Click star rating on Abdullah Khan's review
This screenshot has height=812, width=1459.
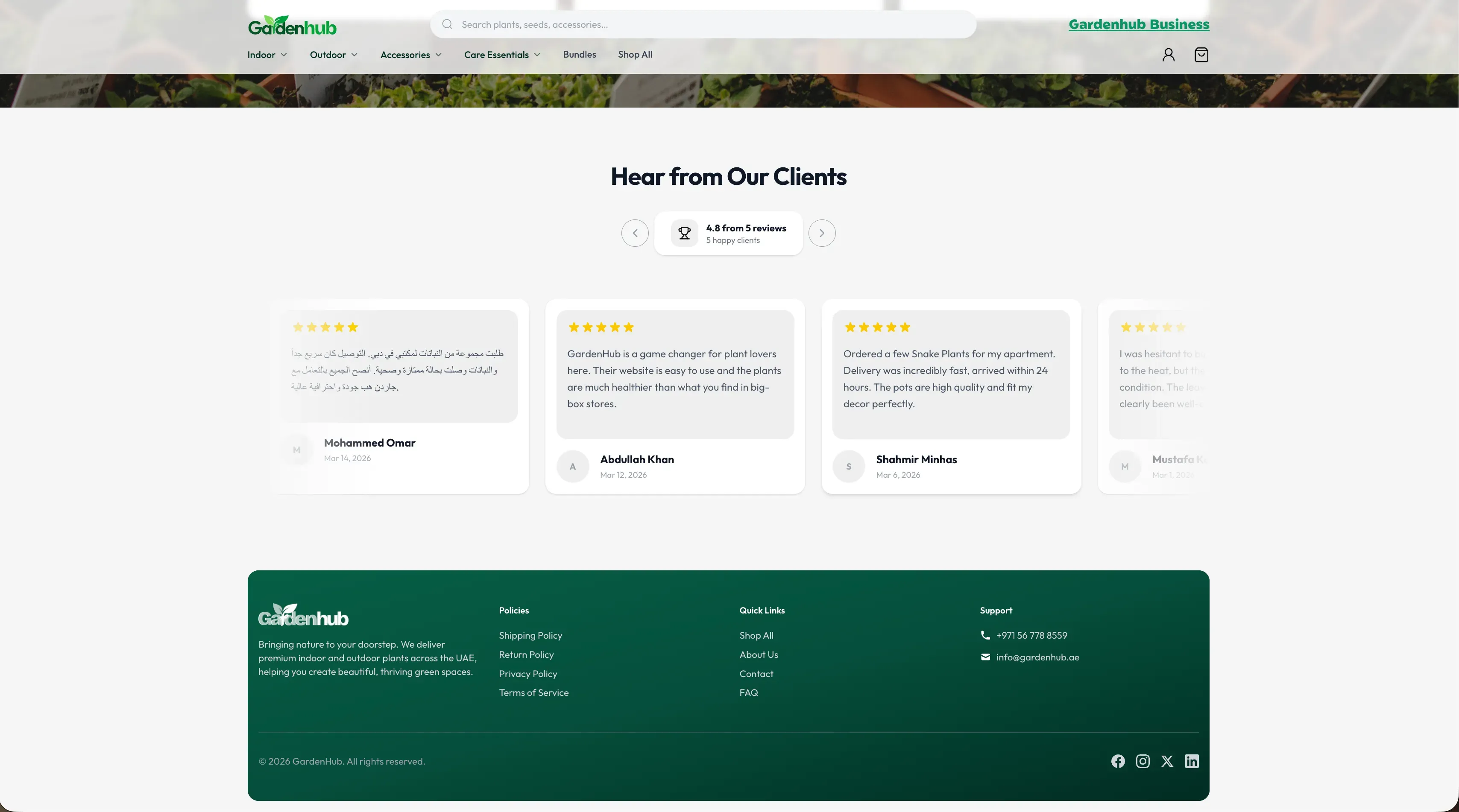coord(601,327)
